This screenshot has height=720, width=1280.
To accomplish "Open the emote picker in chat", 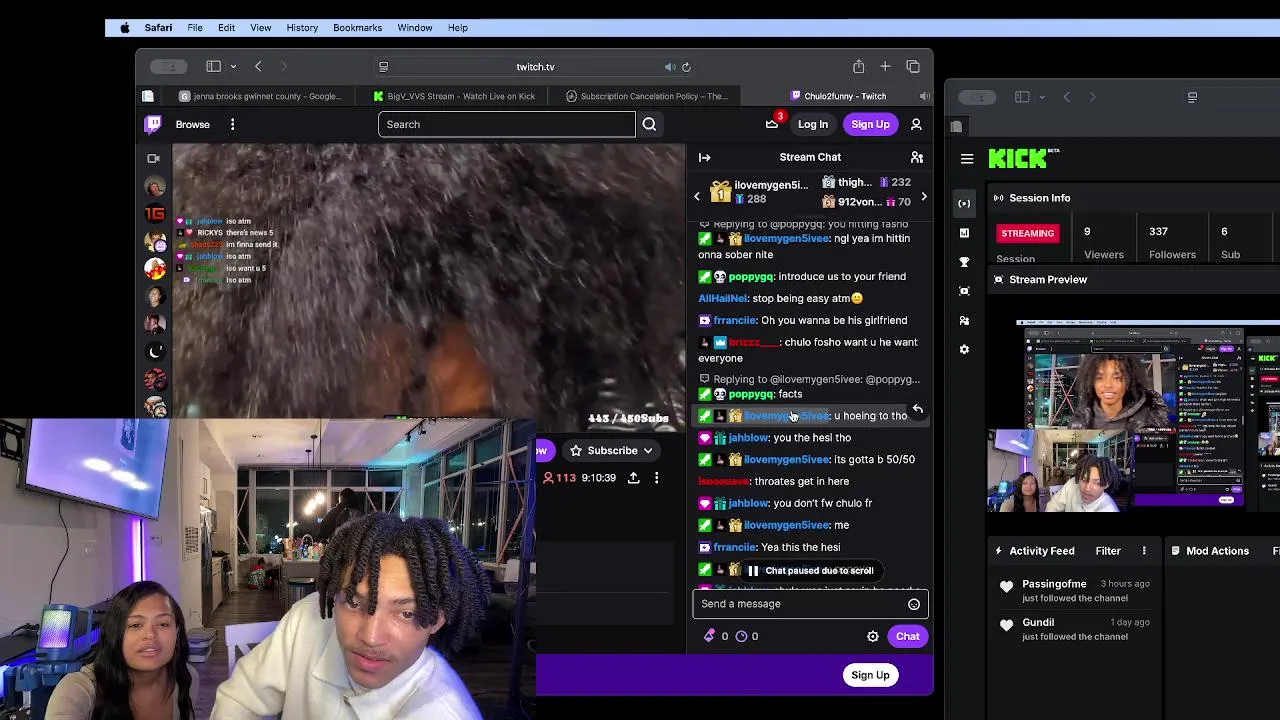I will click(x=914, y=604).
